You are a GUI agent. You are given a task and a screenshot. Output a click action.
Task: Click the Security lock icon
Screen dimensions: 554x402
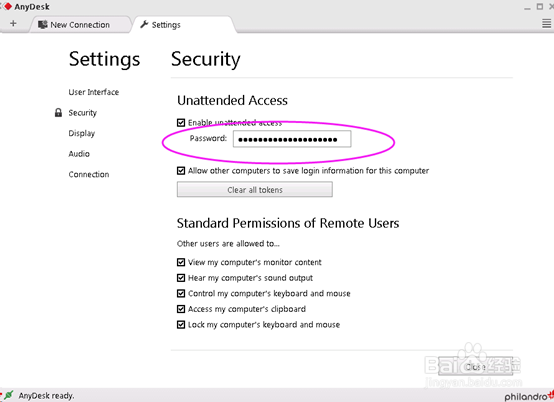coord(58,113)
